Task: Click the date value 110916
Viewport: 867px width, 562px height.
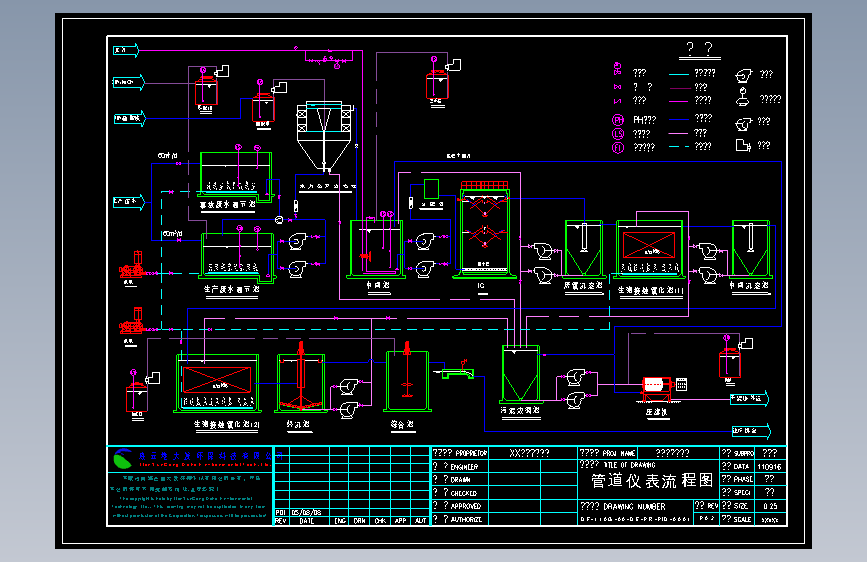Action: (769, 466)
